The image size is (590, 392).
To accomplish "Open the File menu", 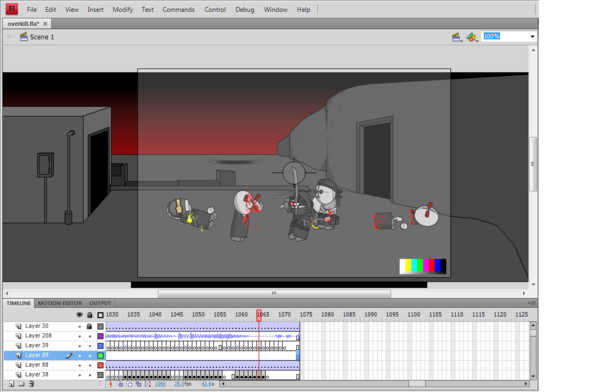I will click(x=32, y=9).
